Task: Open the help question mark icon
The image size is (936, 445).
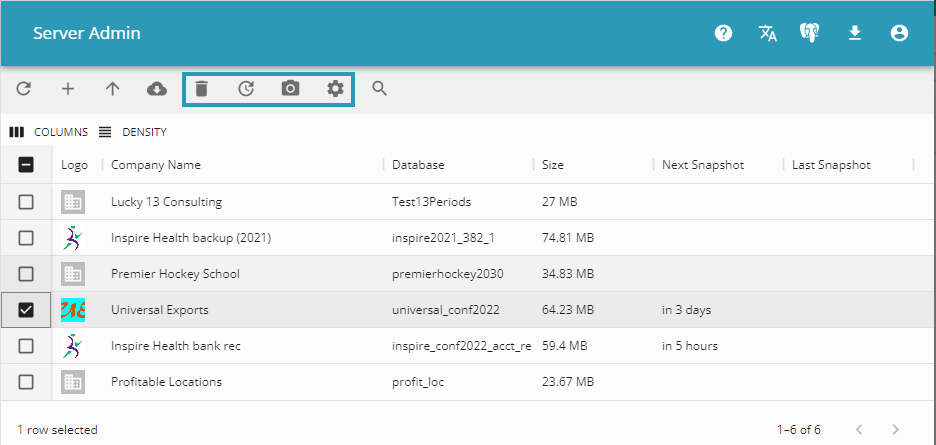Action: pos(723,33)
